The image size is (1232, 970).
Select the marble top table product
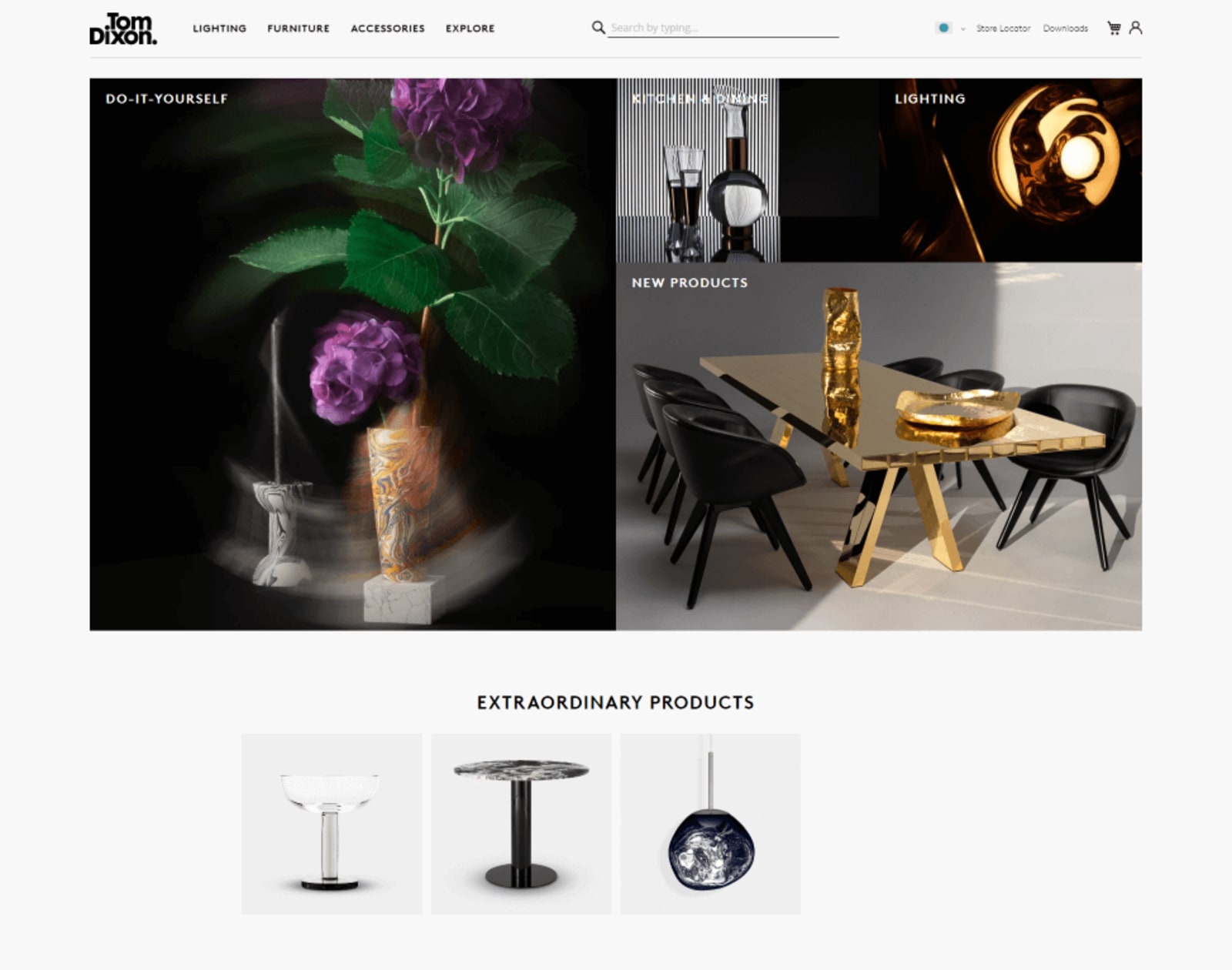521,824
